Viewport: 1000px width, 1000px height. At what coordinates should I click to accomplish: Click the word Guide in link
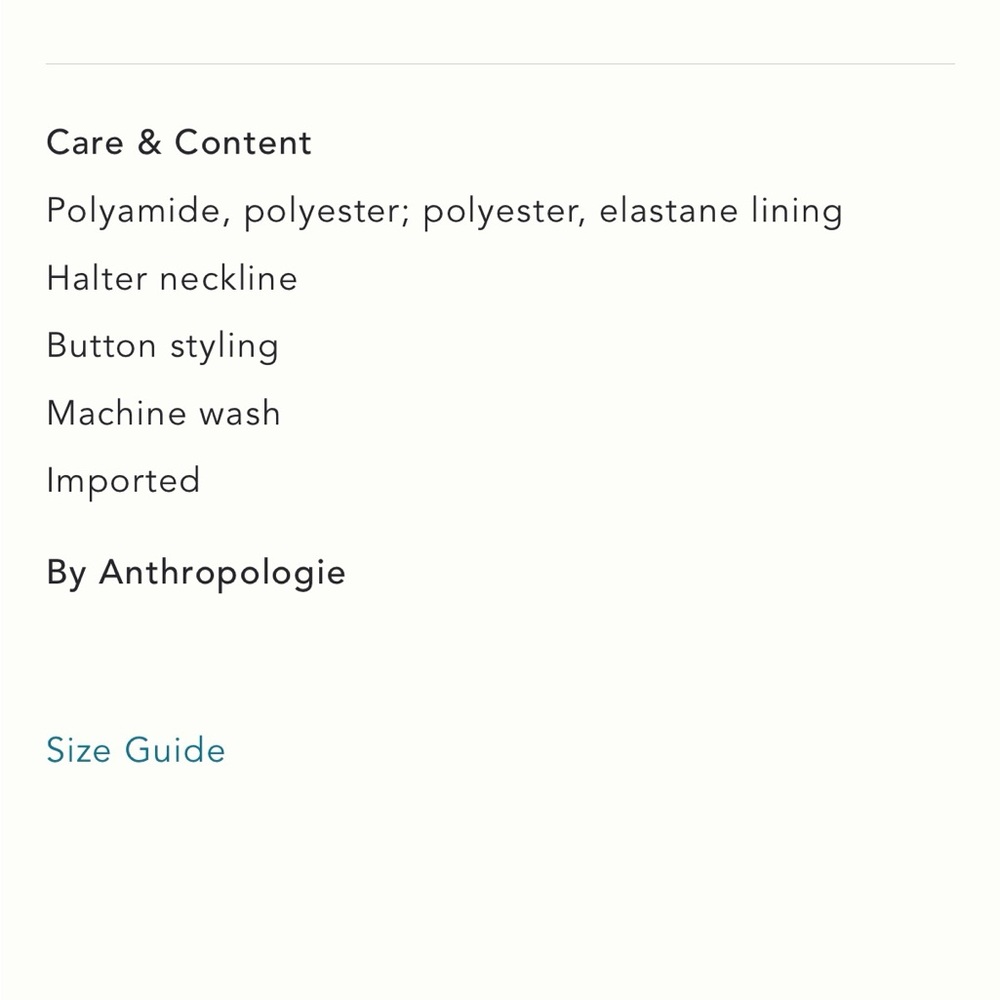pos(175,749)
